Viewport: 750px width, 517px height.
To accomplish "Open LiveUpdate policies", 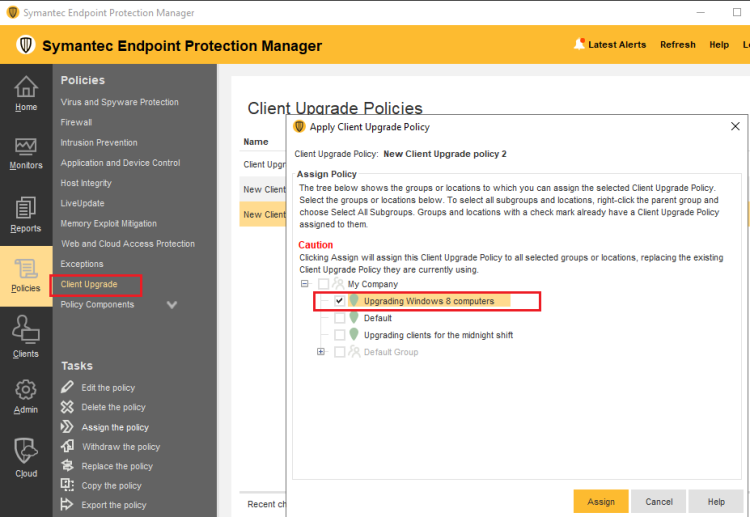I will 82,203.
